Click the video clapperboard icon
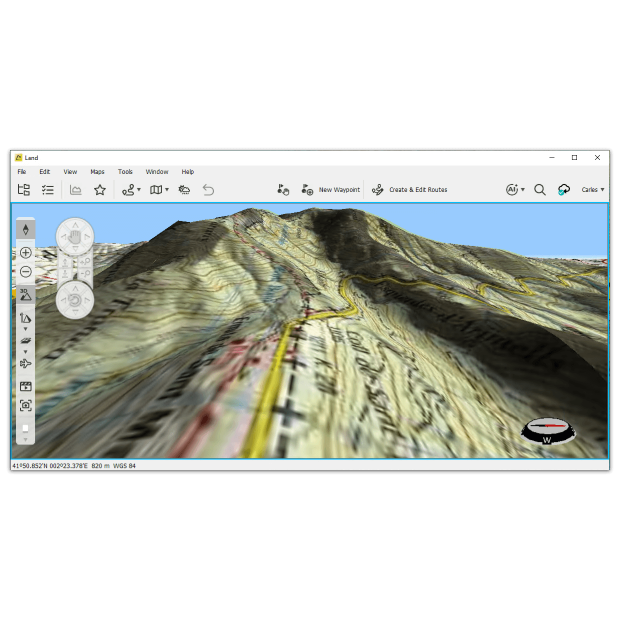Image resolution: width=620 pixels, height=620 pixels. (x=26, y=386)
